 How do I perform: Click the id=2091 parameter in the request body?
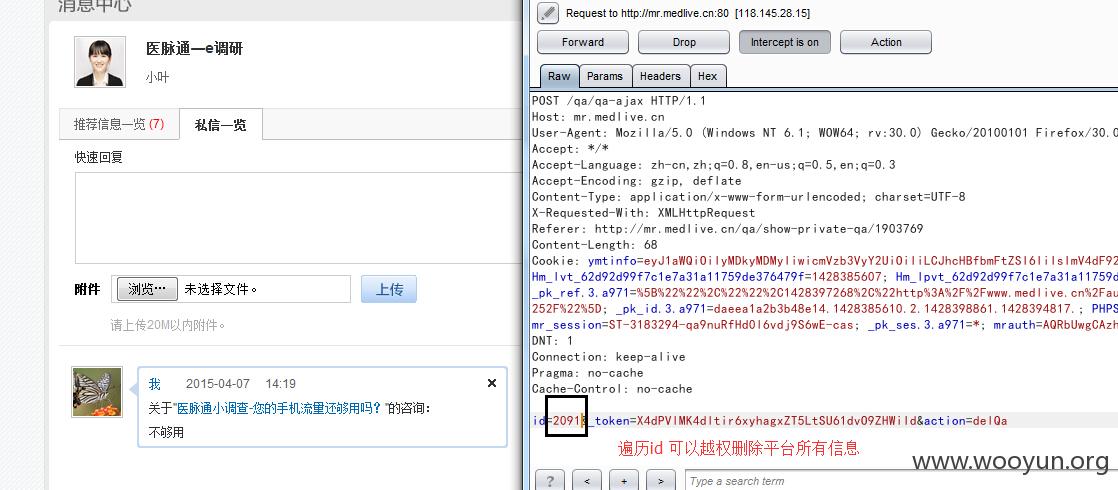click(x=558, y=421)
